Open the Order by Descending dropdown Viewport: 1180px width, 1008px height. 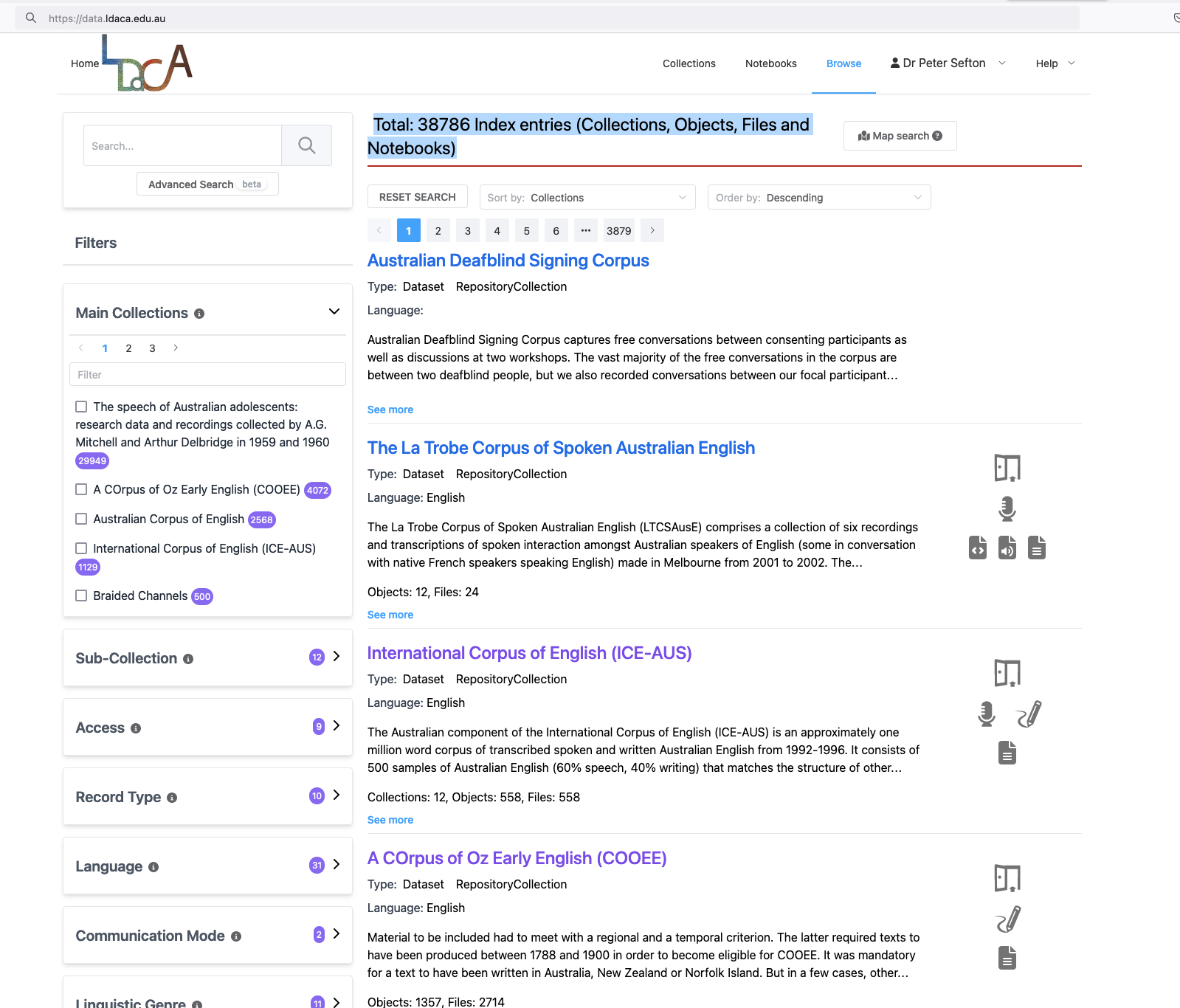point(819,197)
